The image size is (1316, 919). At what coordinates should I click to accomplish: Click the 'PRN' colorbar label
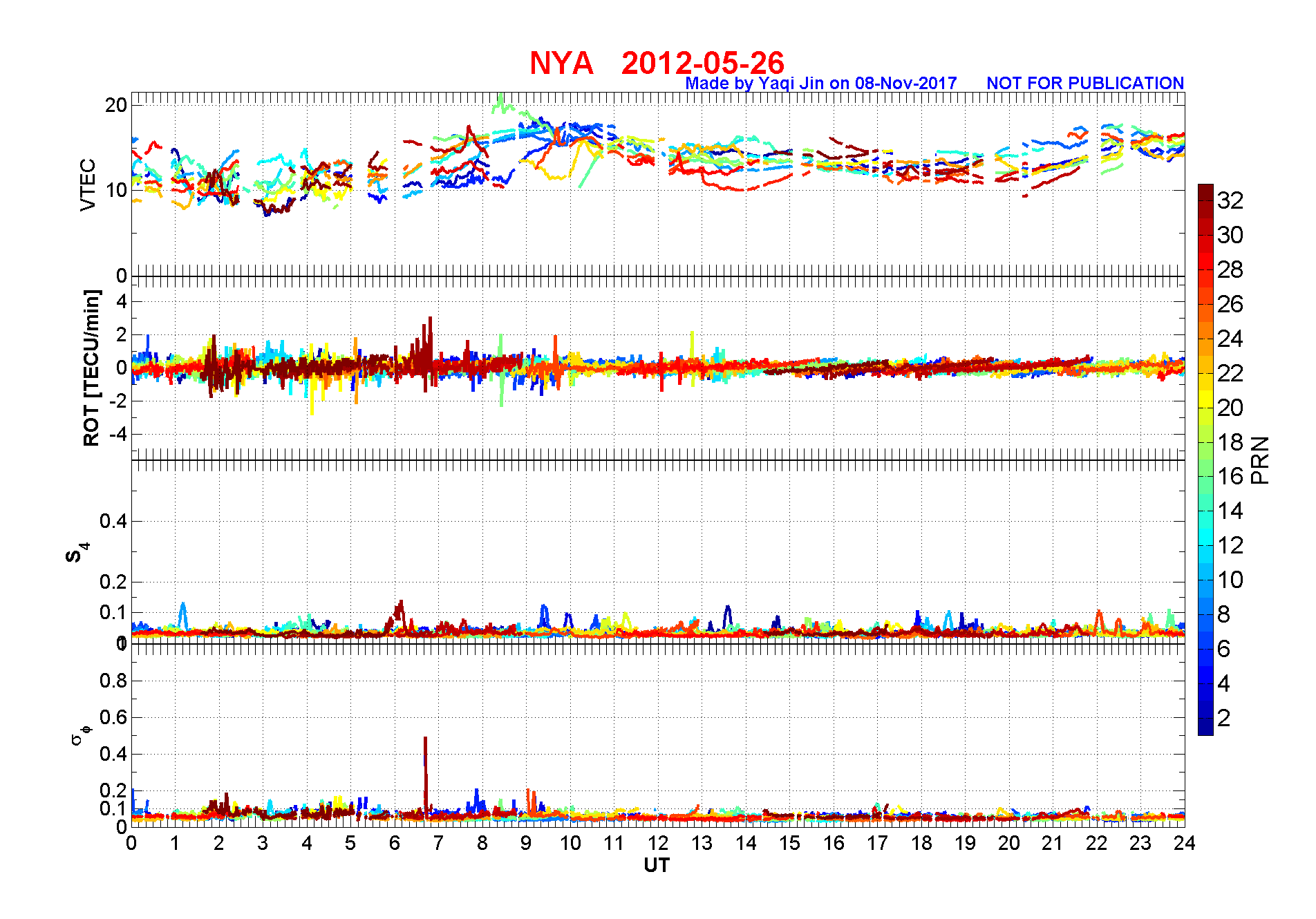coord(1260,459)
